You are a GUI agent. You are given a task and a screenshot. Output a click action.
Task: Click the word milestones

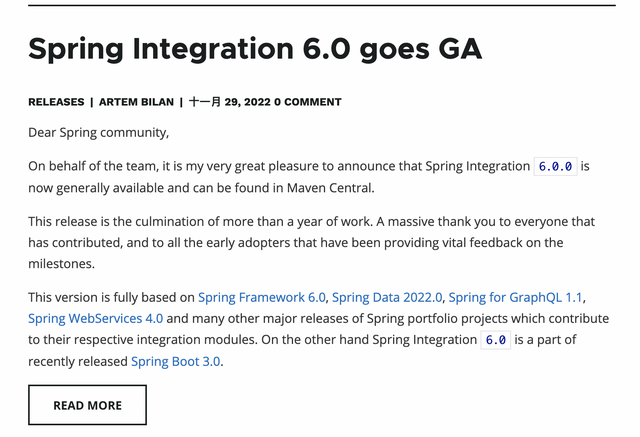tap(60, 264)
